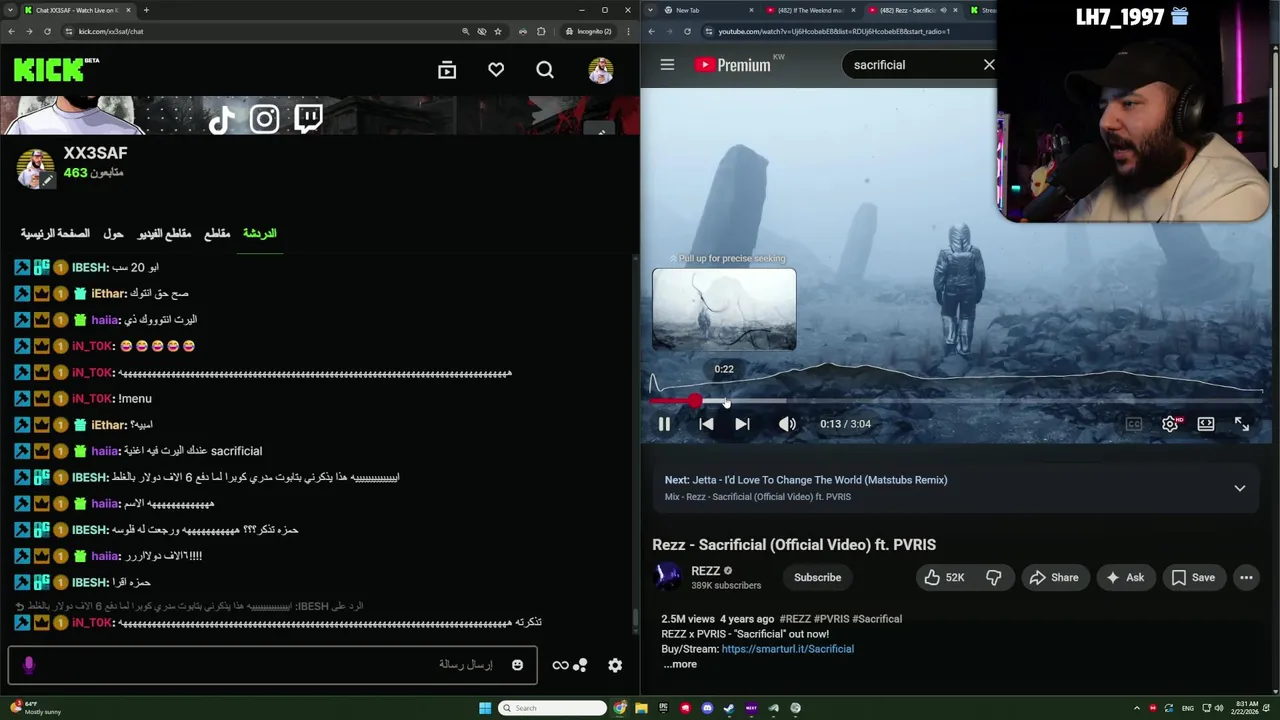The image size is (1280, 720).
Task: Open tab search dropdown in YouTube window
Action: pyautogui.click(x=651, y=10)
